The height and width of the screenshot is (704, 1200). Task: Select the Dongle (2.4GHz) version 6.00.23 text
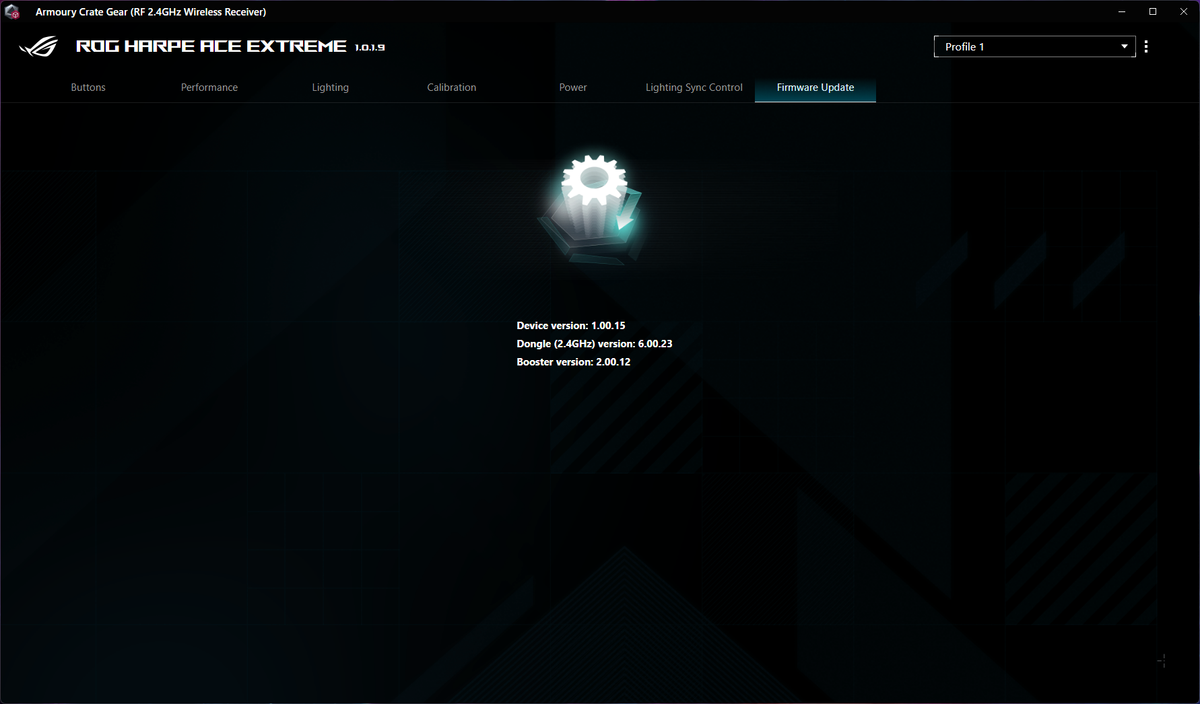(594, 344)
